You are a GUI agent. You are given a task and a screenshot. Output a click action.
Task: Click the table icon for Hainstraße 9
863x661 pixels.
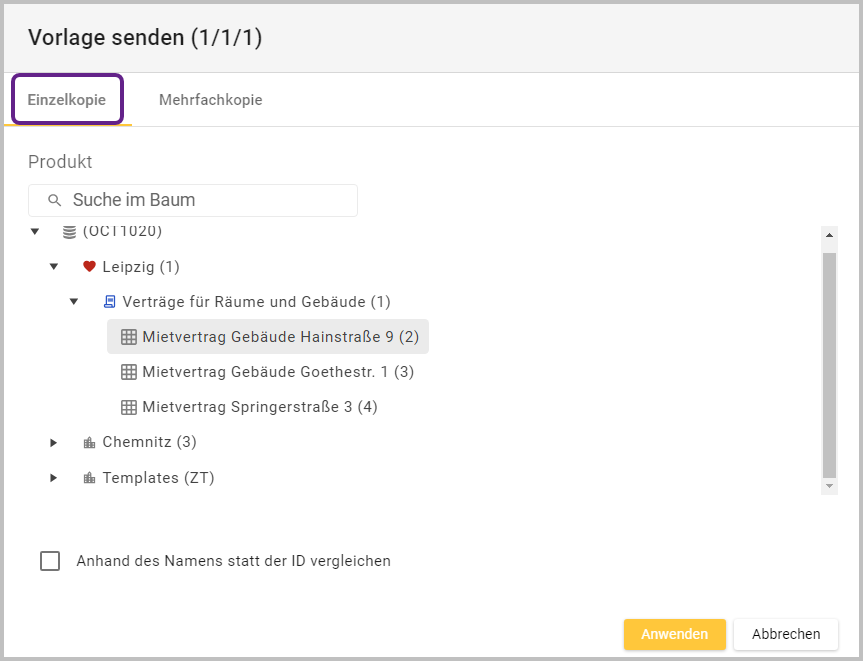coord(128,337)
